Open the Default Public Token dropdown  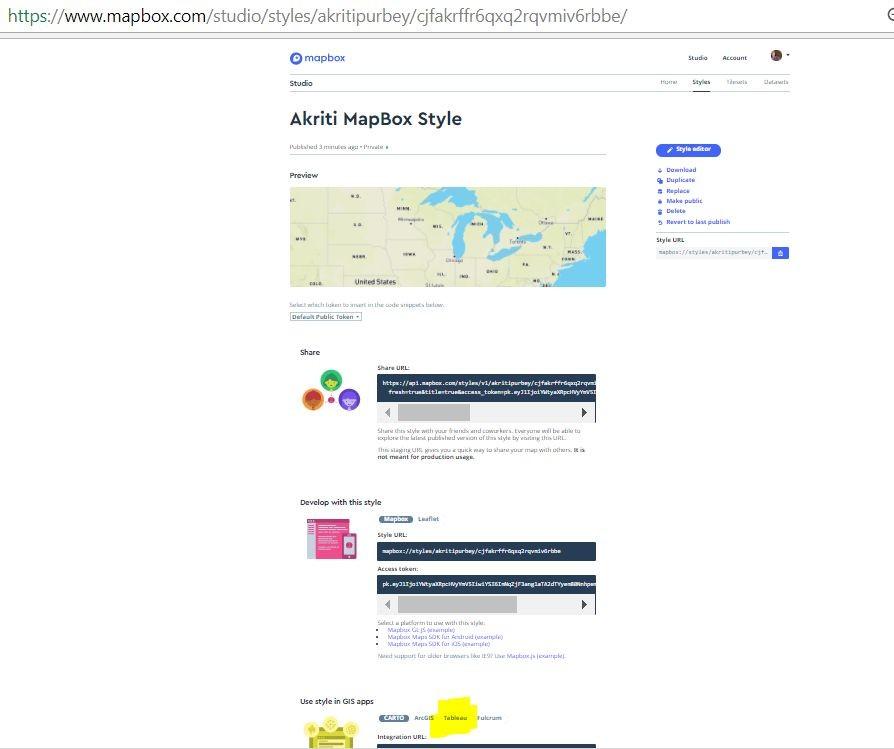point(326,317)
